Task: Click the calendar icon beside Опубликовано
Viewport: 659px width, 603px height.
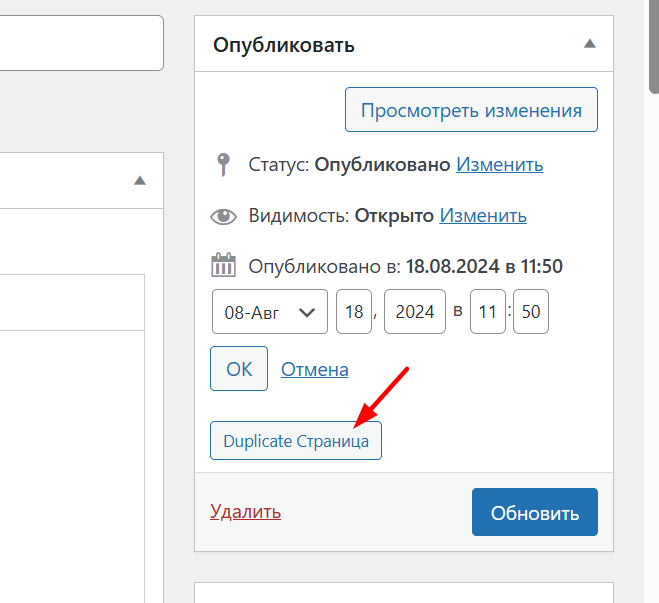Action: [223, 266]
